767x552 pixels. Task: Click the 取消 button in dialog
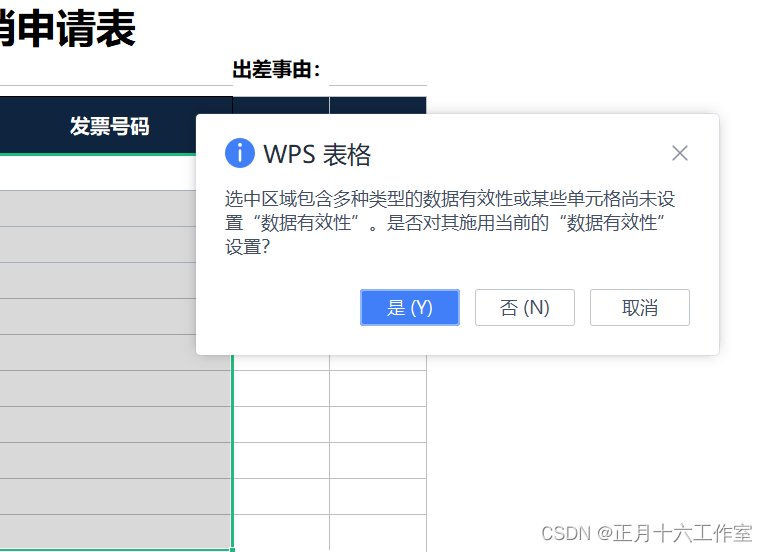(x=639, y=307)
